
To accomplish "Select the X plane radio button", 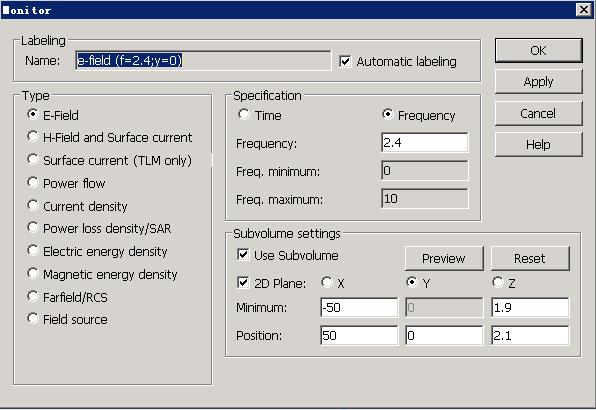I will pyautogui.click(x=327, y=282).
